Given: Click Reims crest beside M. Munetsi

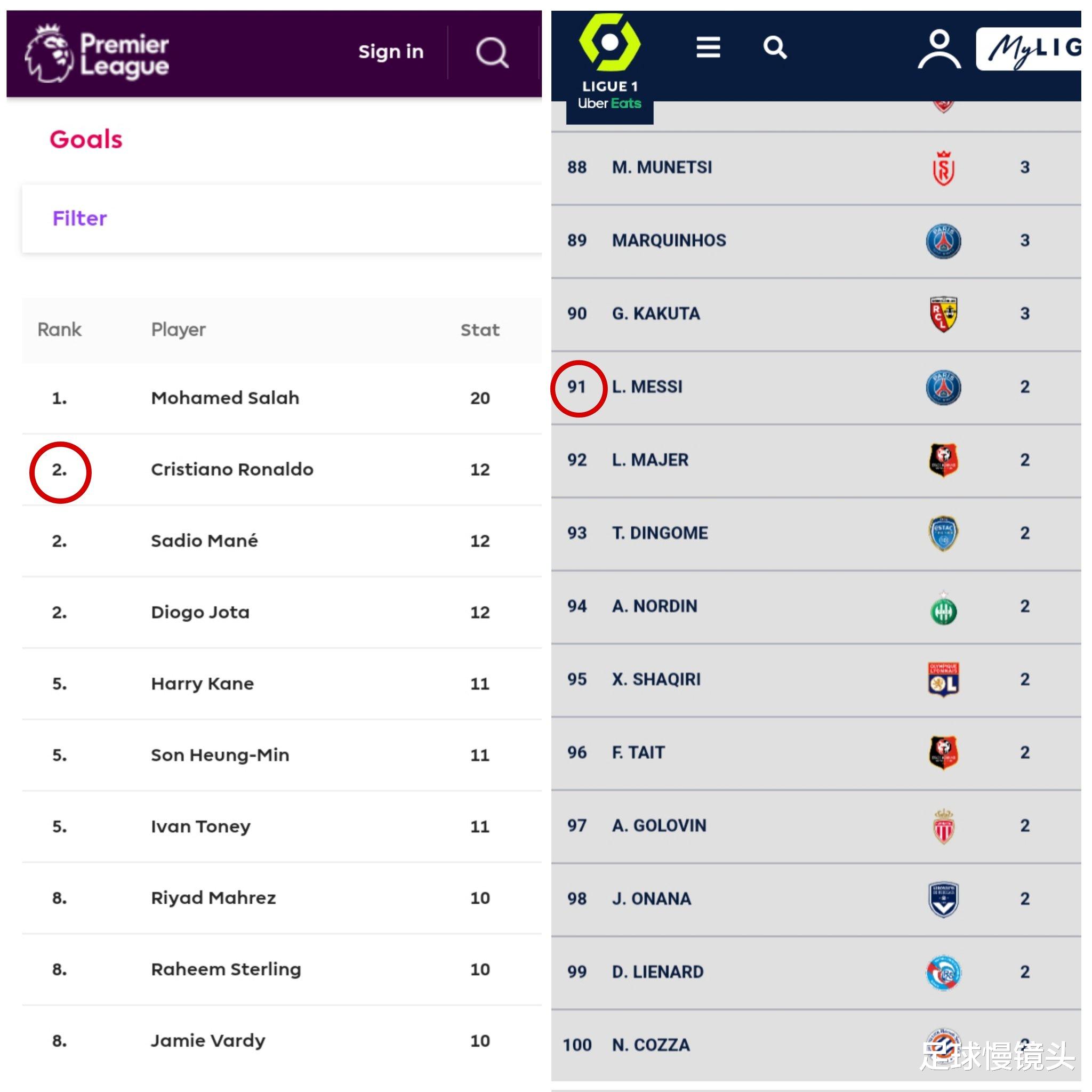Looking at the screenshot, I should [943, 168].
